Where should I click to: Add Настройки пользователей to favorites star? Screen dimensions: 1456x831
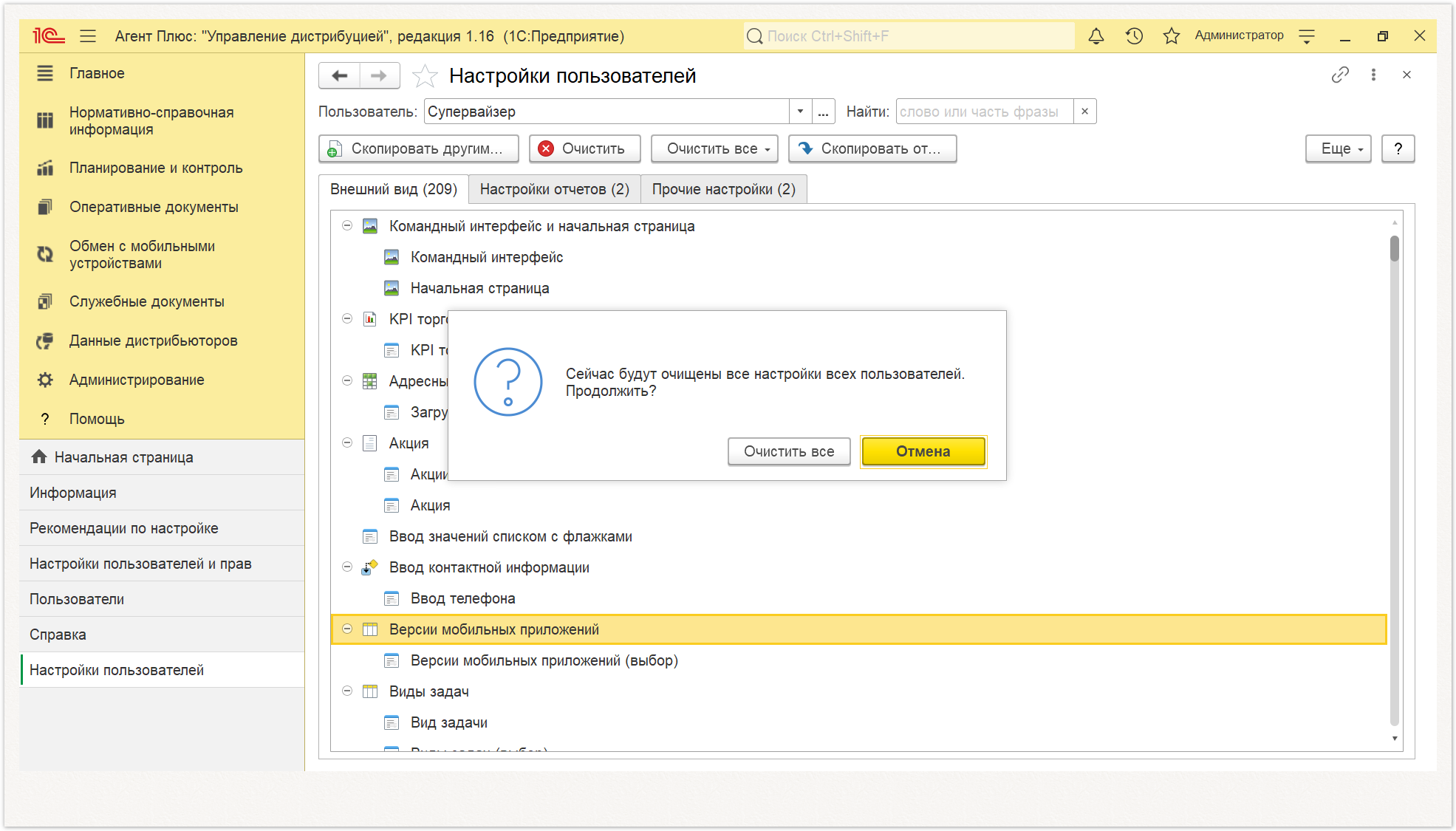(x=425, y=75)
